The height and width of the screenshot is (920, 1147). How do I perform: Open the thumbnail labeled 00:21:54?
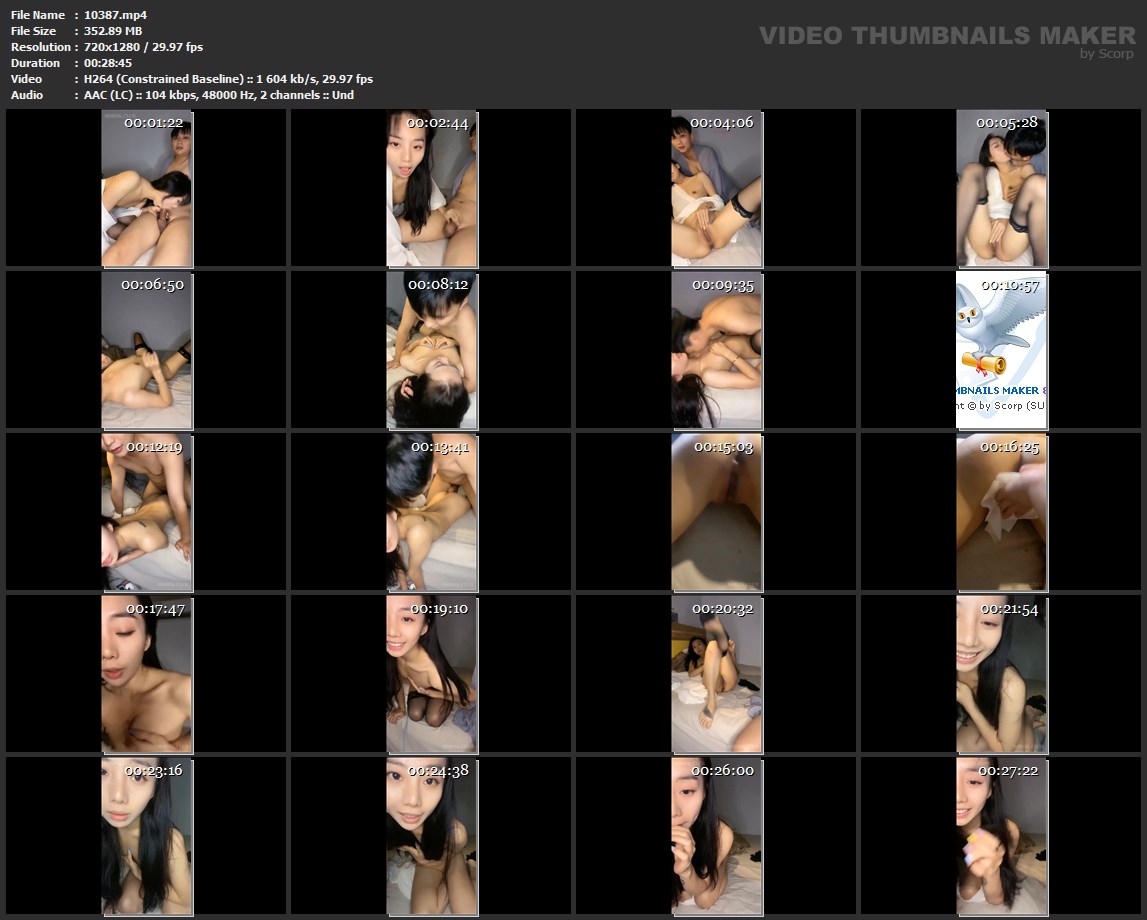1001,674
